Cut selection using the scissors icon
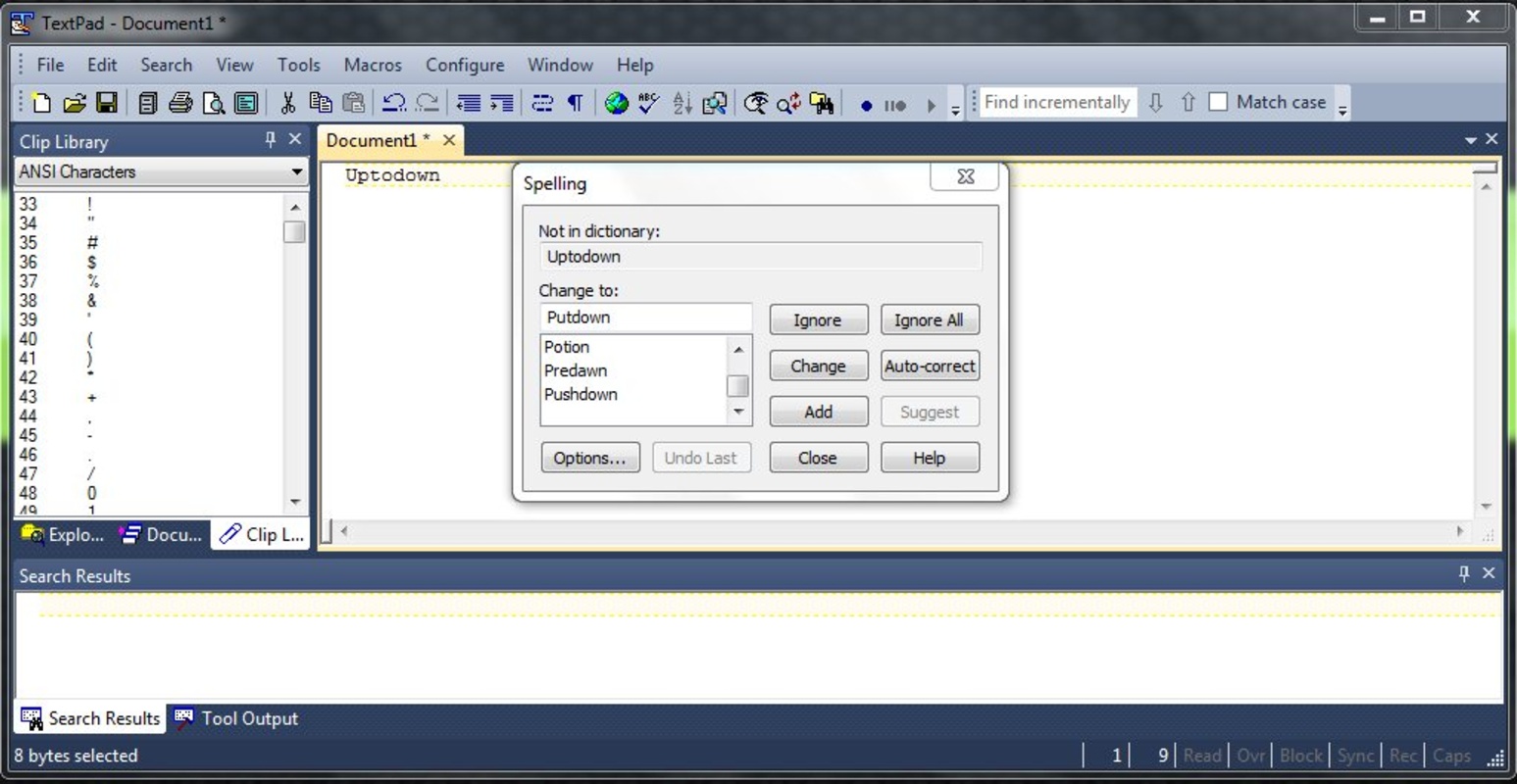 (287, 103)
